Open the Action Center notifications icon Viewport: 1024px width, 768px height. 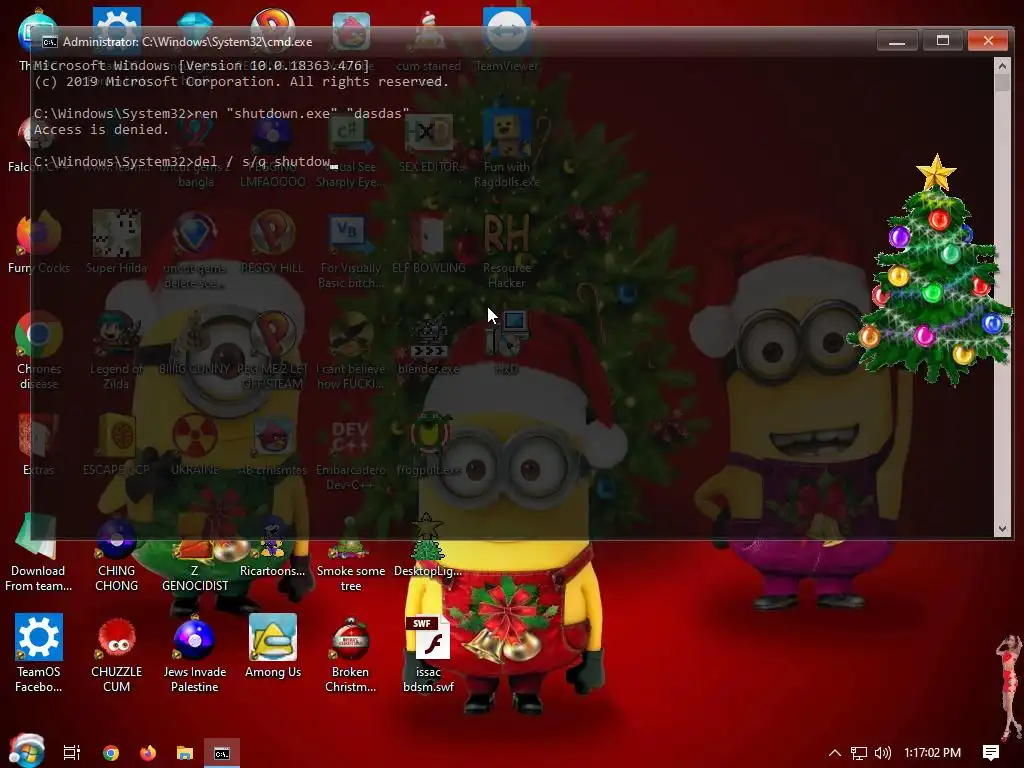pyautogui.click(x=991, y=753)
